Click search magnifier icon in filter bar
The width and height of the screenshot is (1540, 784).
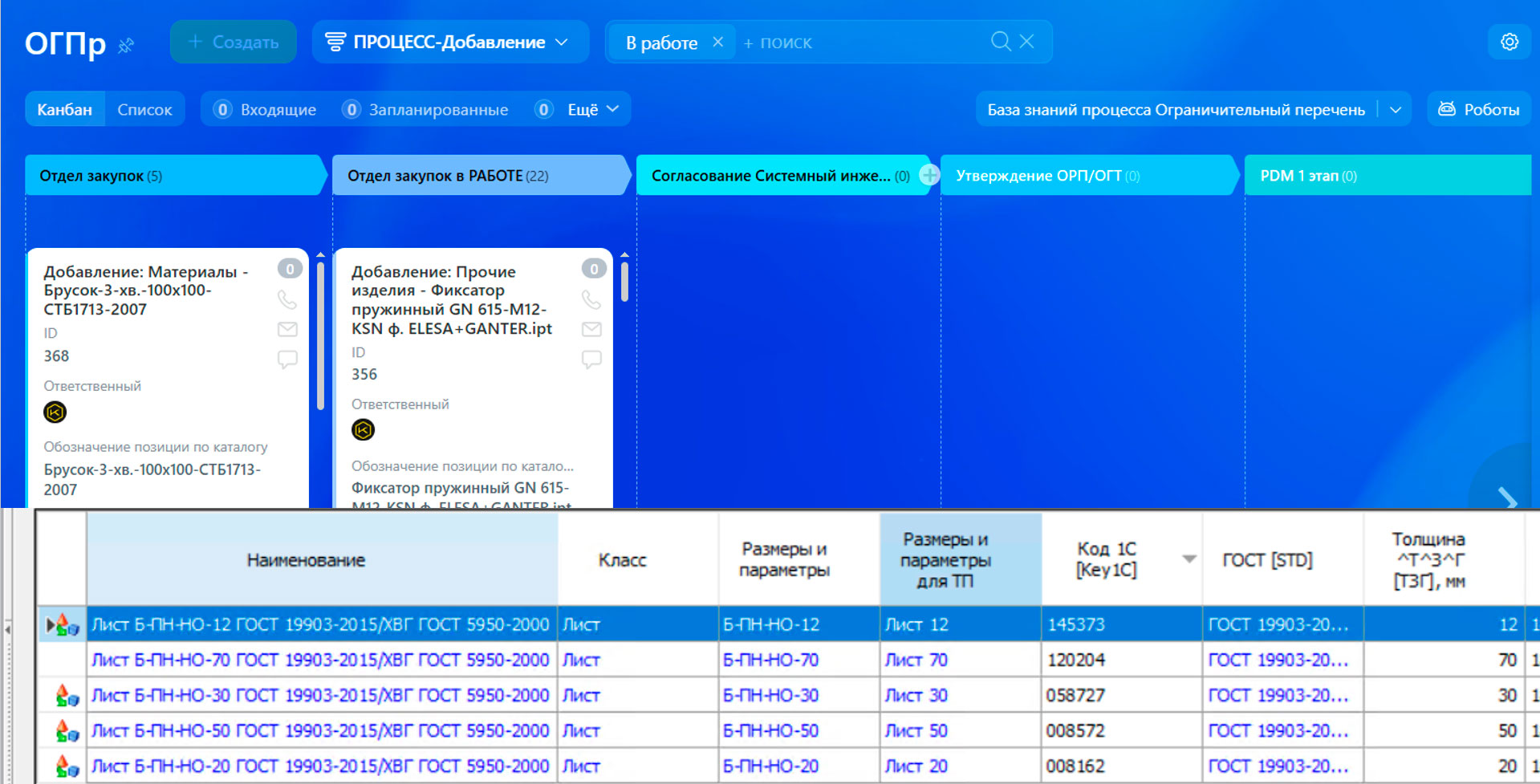pyautogui.click(x=1000, y=42)
